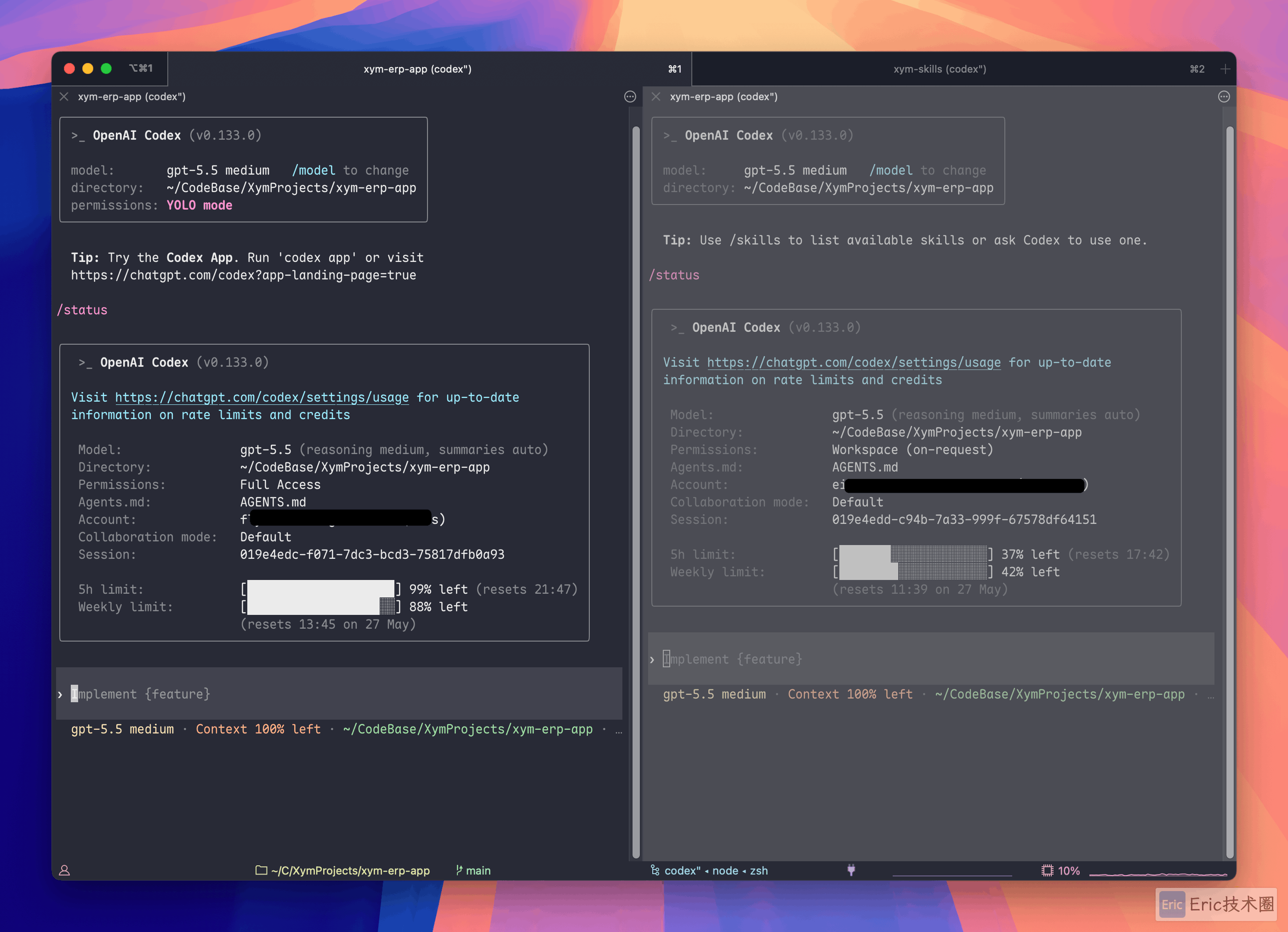The image size is (1288, 932).
Task: Click the right pane prompt chevron
Action: pyautogui.click(x=652, y=659)
